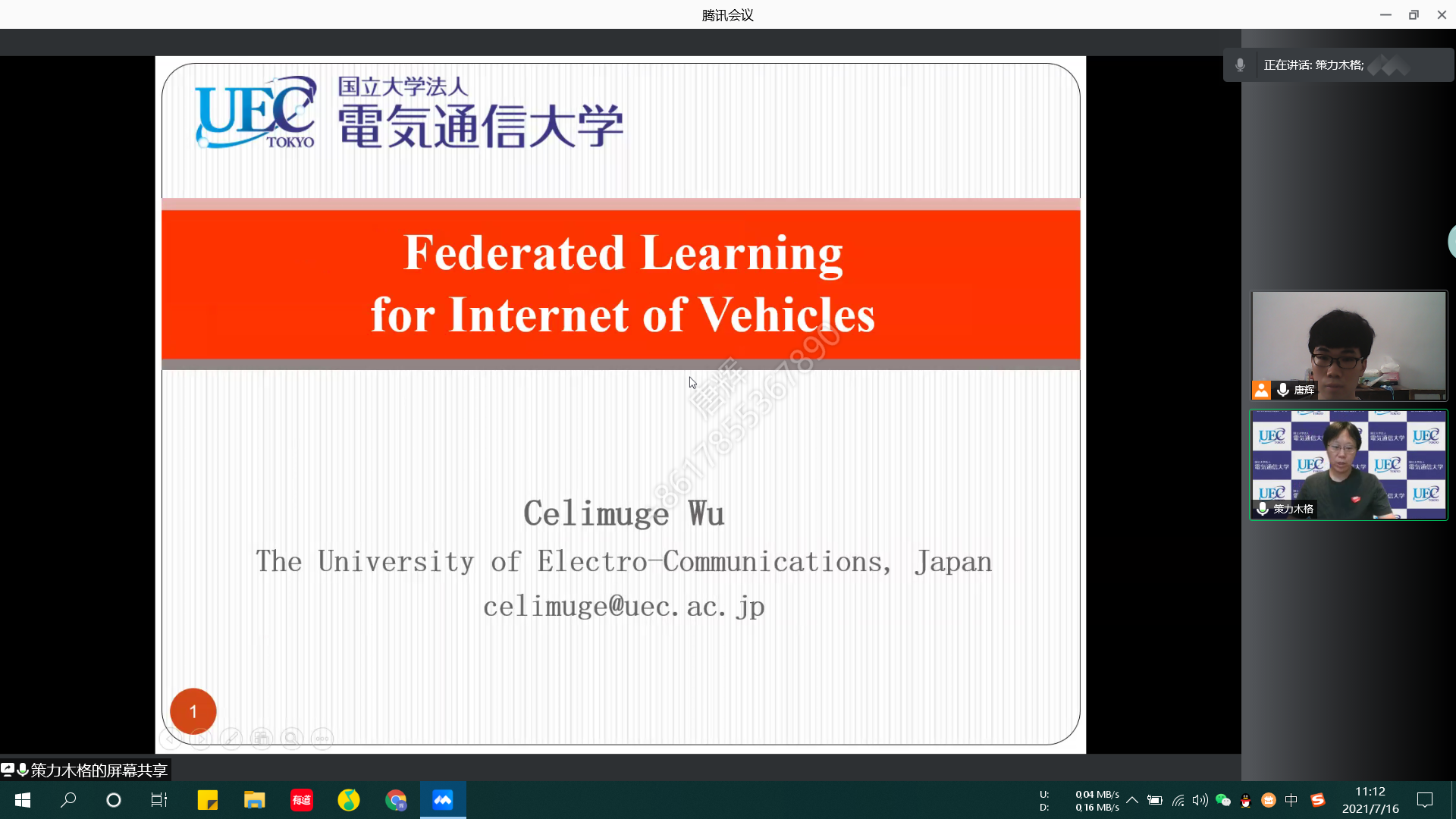Select 唐辉's video thumbnail
This screenshot has width=1456, height=819.
(1348, 345)
